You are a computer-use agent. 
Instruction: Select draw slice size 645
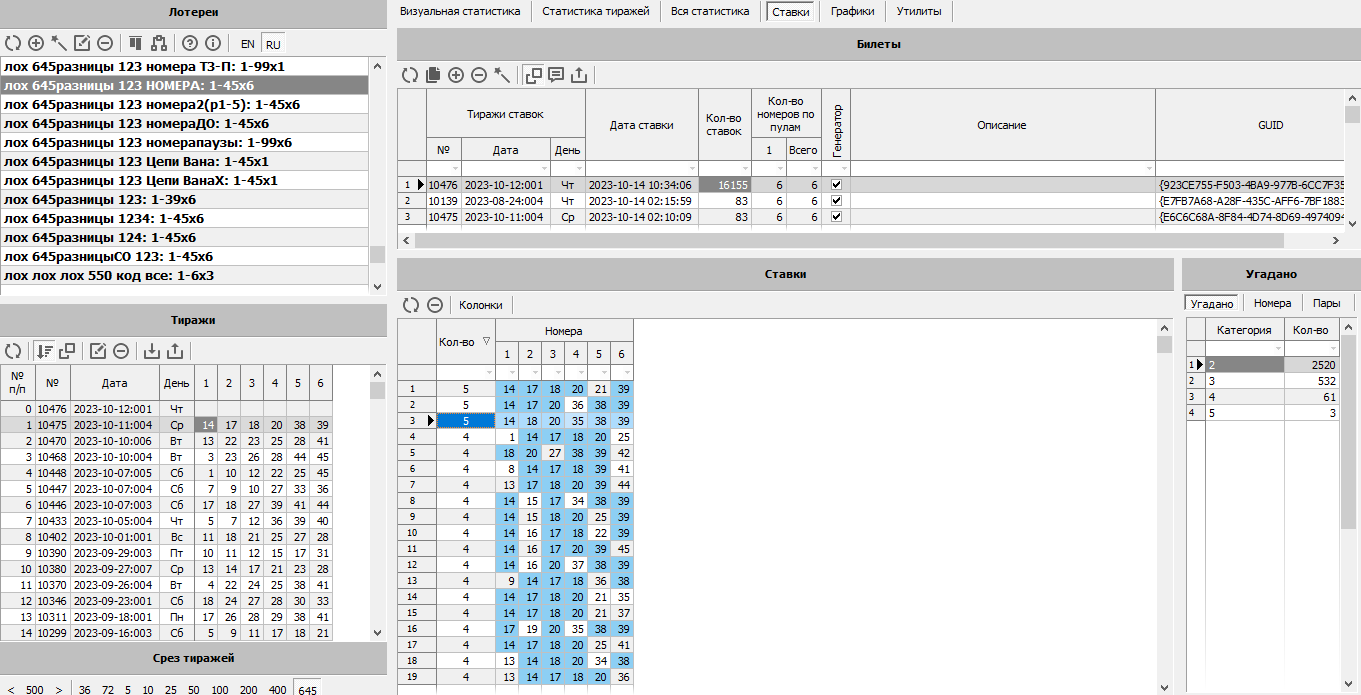tap(307, 690)
